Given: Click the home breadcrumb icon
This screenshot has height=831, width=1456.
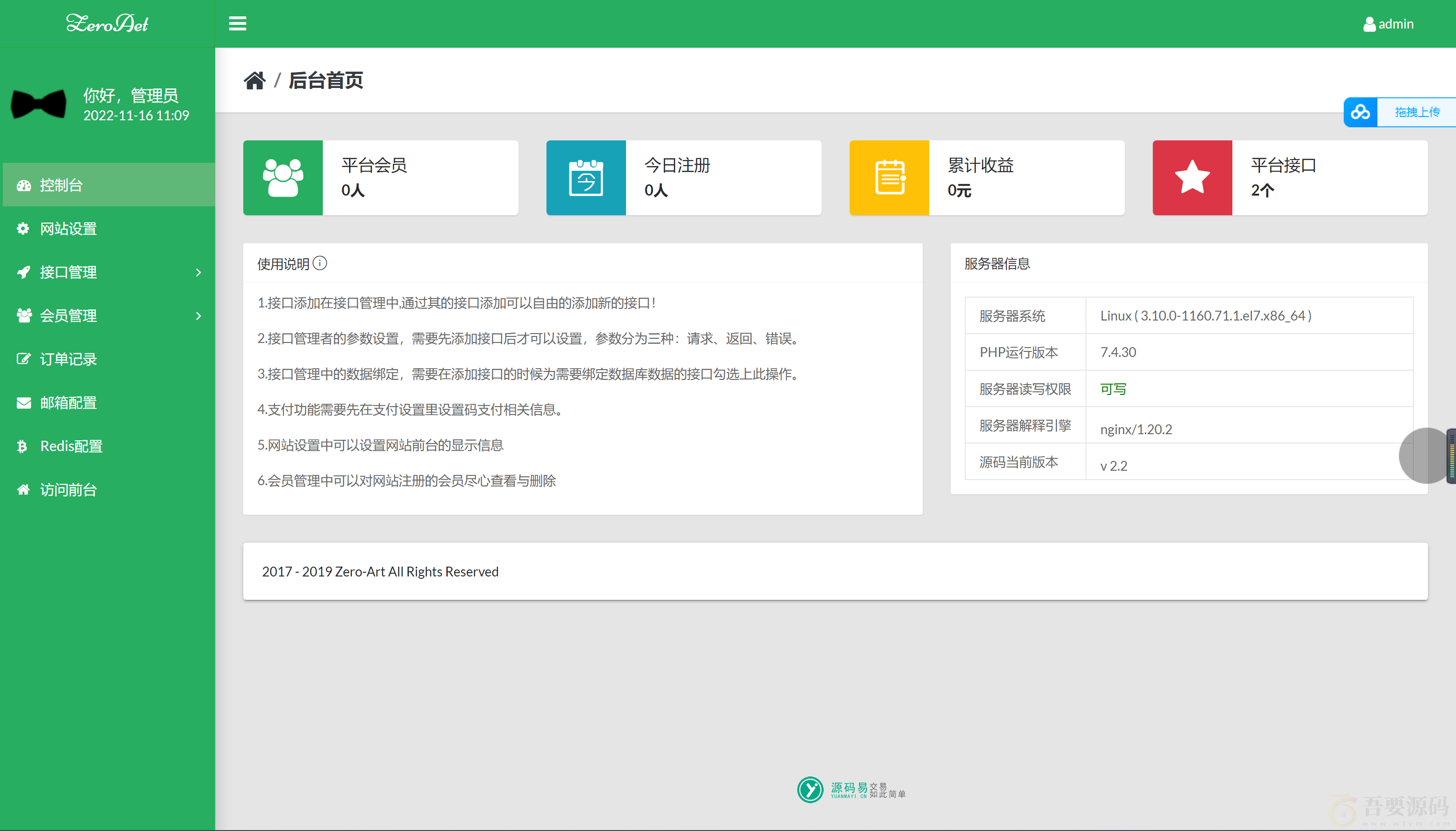Looking at the screenshot, I should (255, 80).
